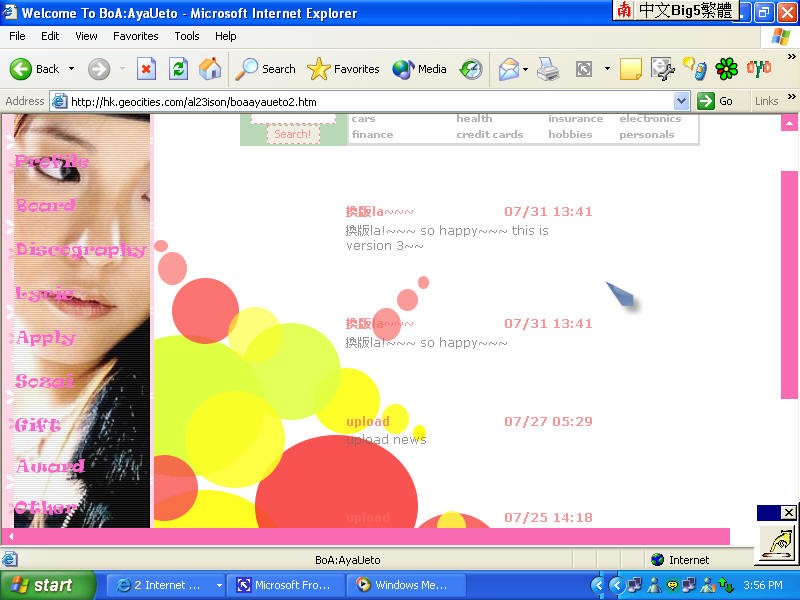Image resolution: width=800 pixels, height=600 pixels.
Task: Refresh the page with green arrows icon
Action: [179, 69]
